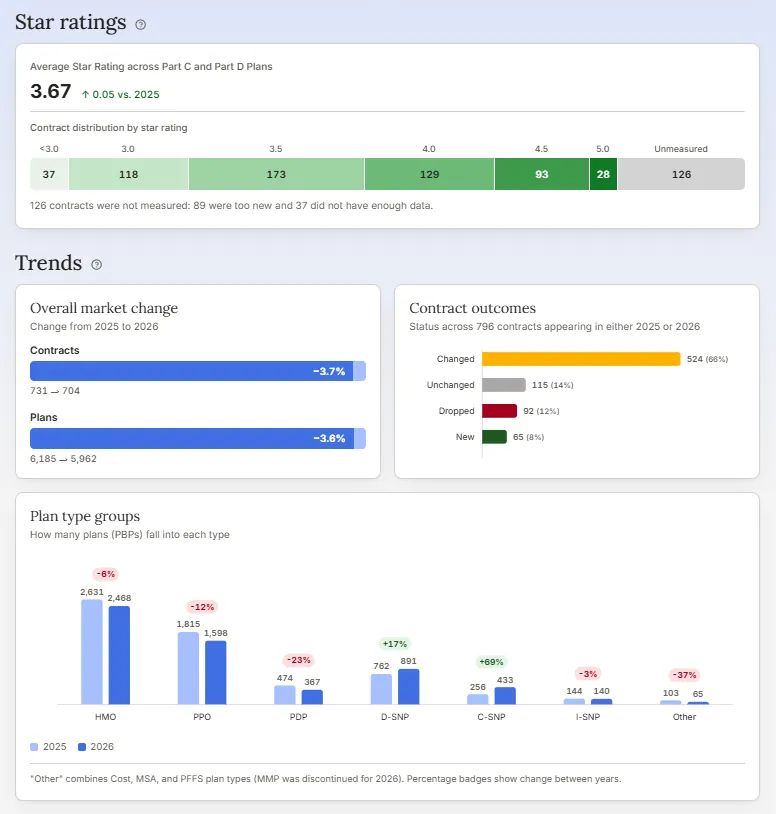The image size is (776, 814).
Task: Select the 4.0 star segment showing 129
Action: pos(429,174)
